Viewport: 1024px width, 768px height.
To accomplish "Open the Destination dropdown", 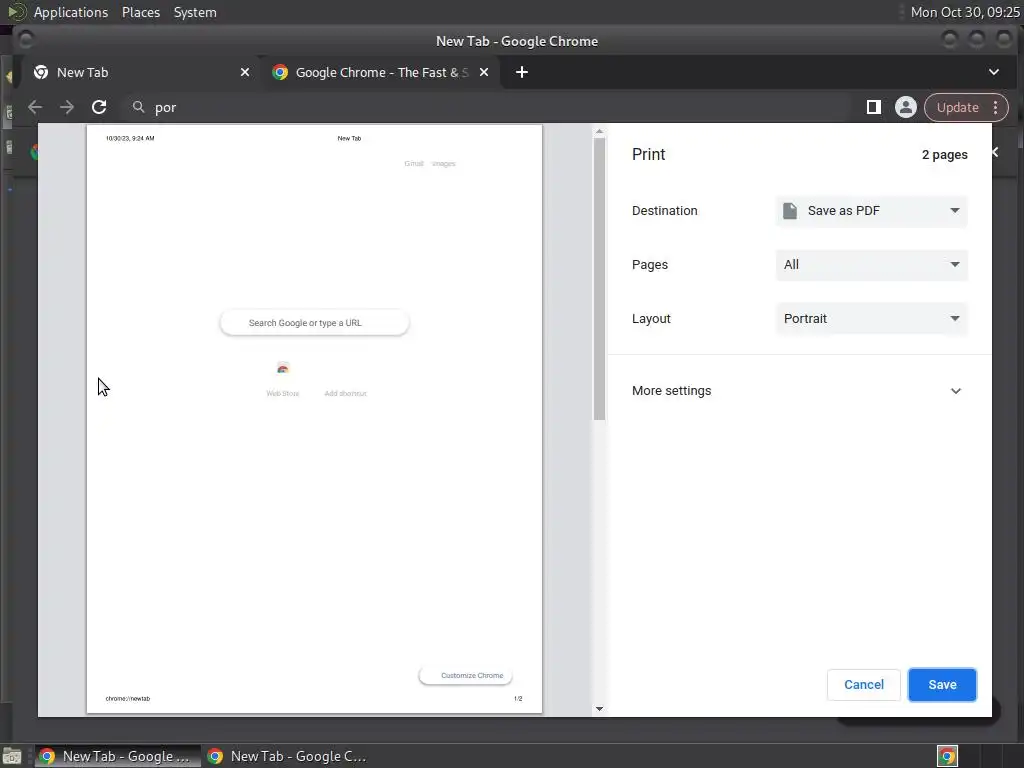I will click(871, 210).
